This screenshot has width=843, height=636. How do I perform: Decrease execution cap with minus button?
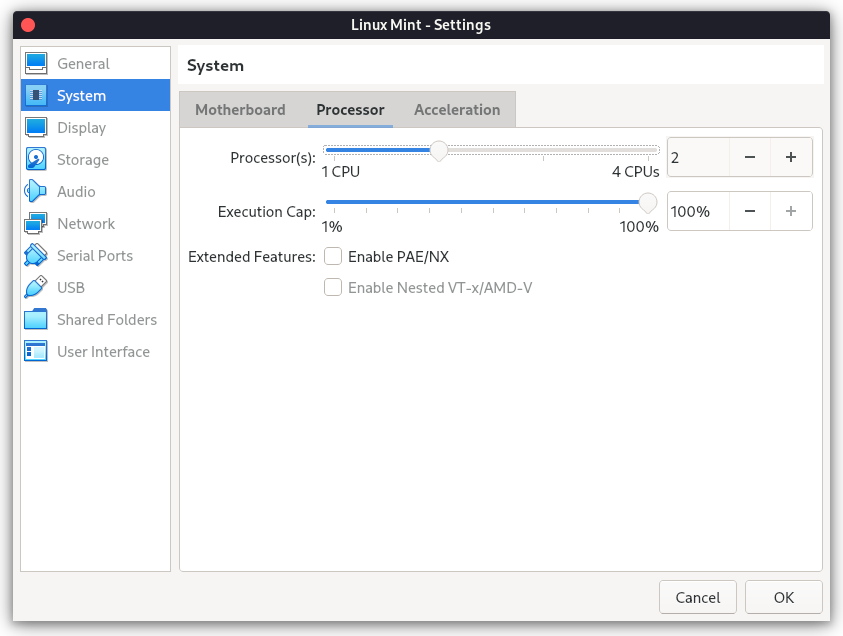click(750, 211)
